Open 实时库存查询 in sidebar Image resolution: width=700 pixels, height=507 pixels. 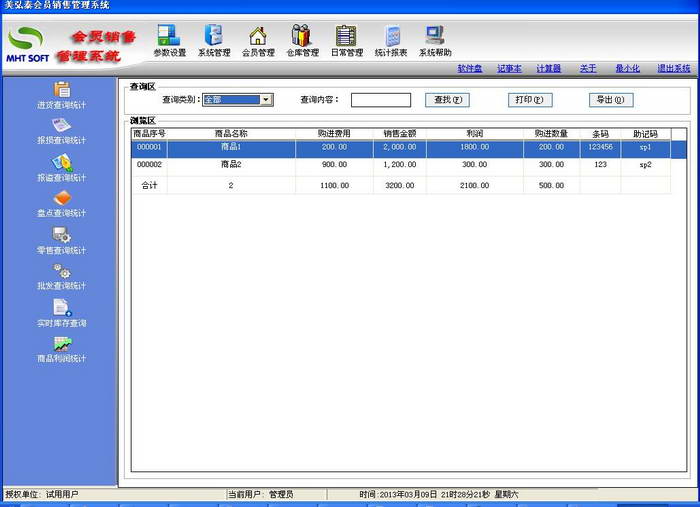click(x=62, y=313)
